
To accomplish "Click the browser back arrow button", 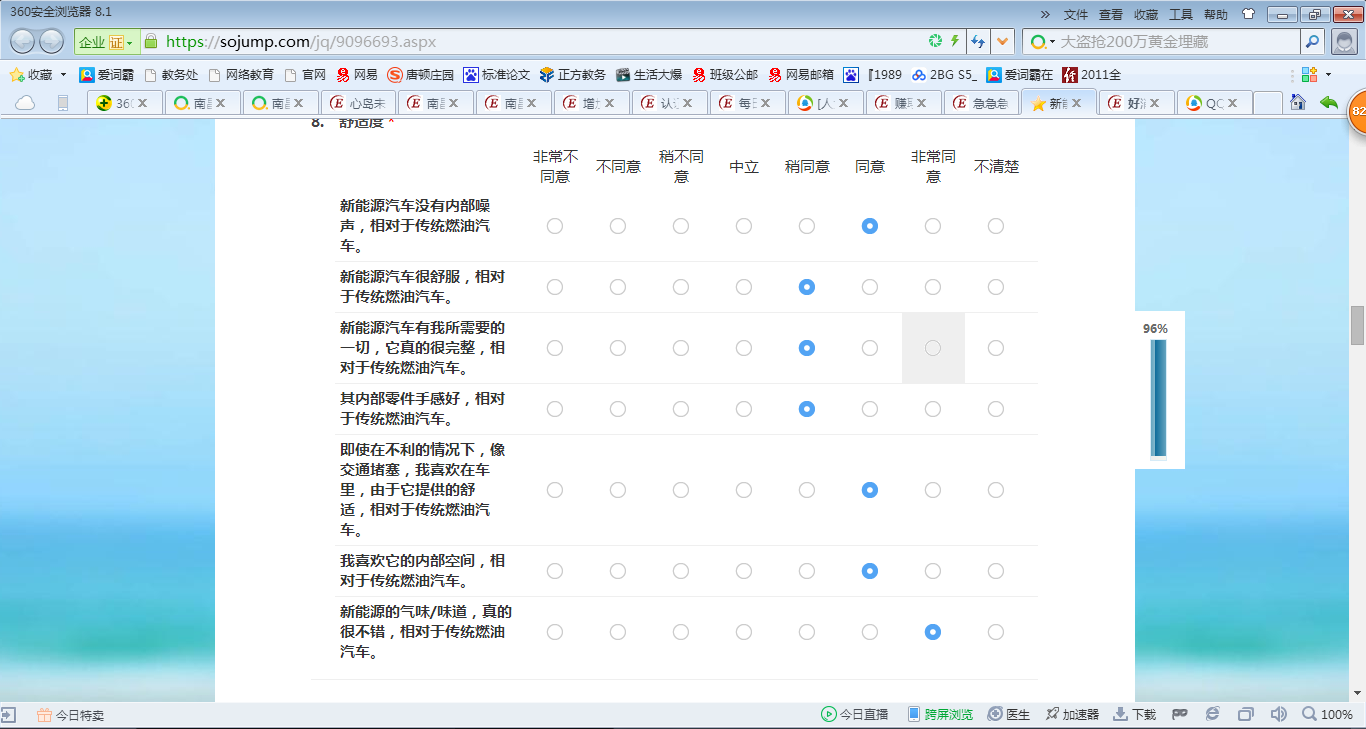I will click(23, 41).
